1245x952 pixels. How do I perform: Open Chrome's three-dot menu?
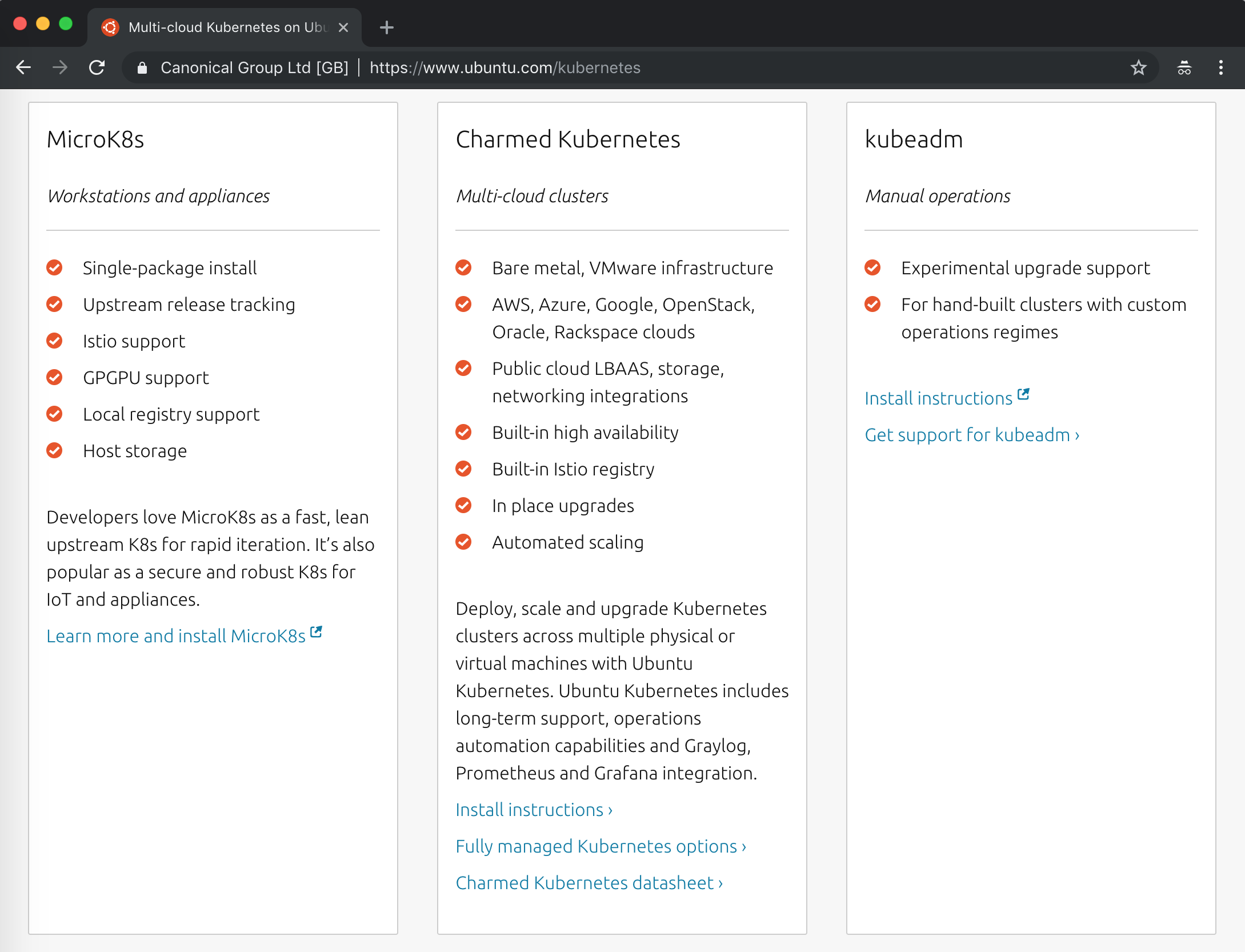1220,67
